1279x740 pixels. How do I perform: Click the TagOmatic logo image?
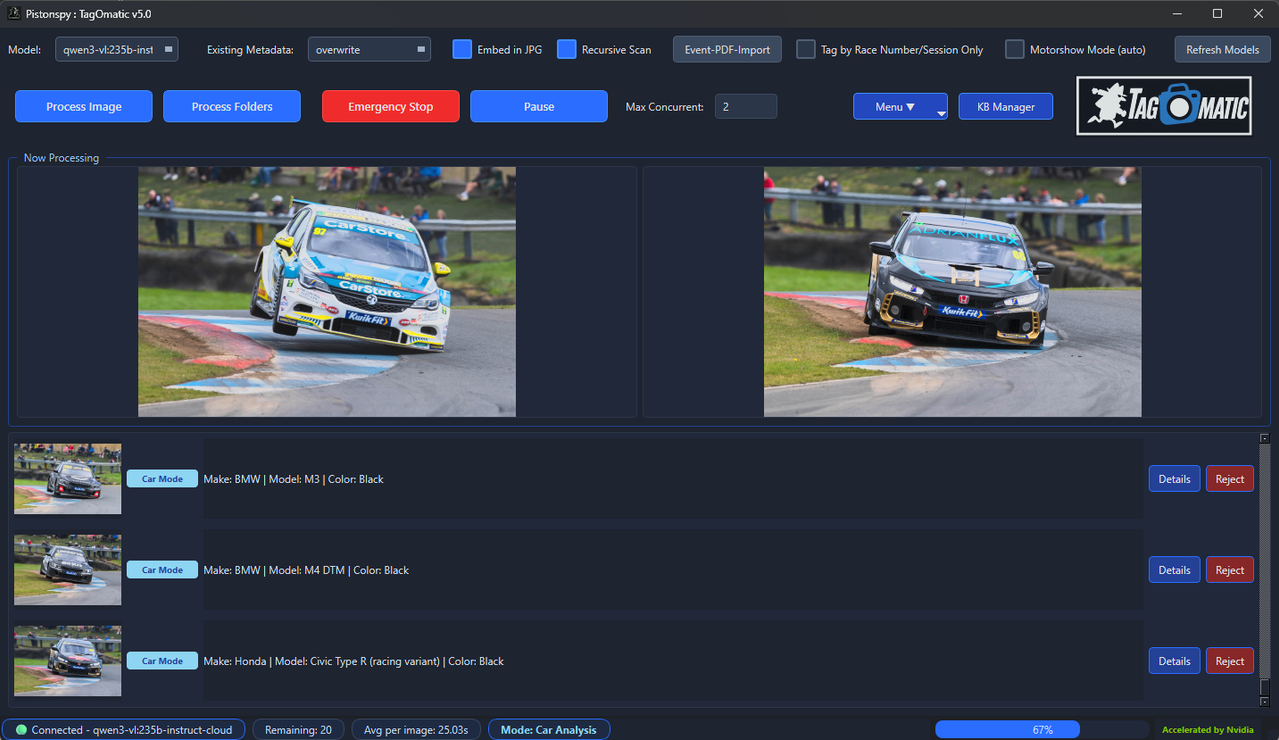tap(1165, 106)
